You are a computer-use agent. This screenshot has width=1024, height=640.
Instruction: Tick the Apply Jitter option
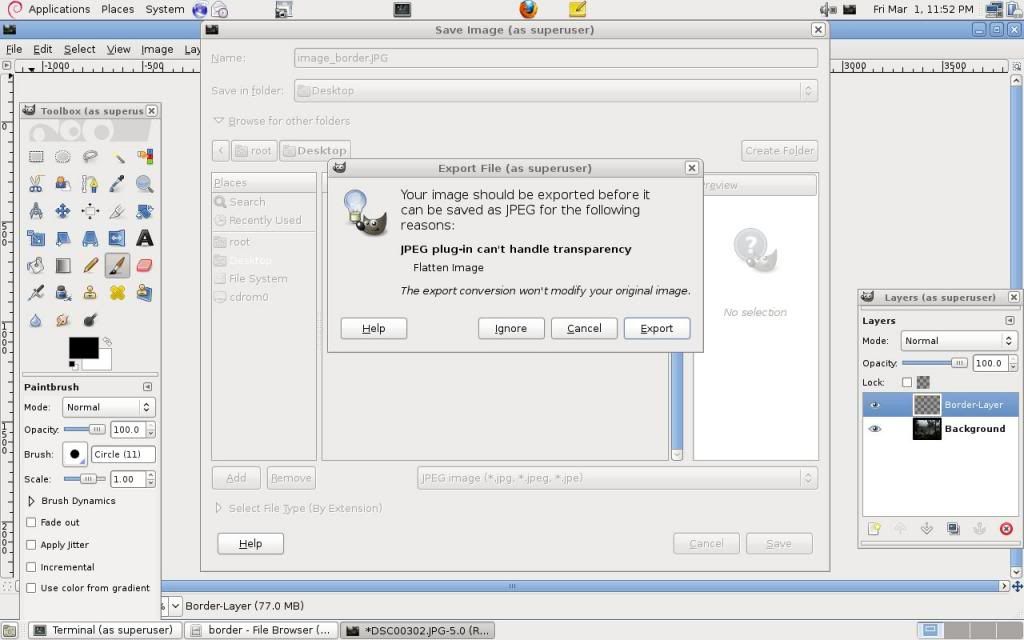31,544
